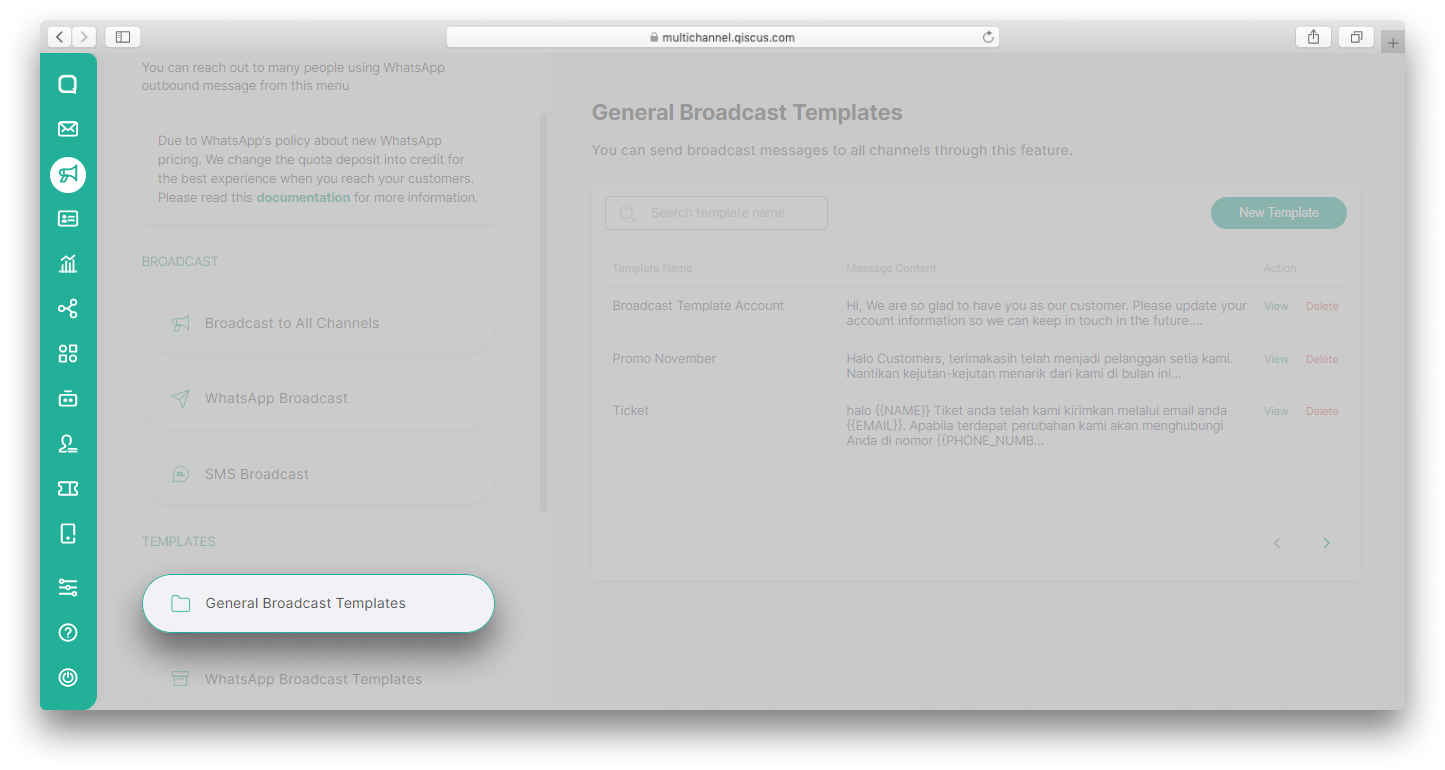
Task: Click the megaphone icon beside Broadcast to All Channels
Action: click(x=180, y=323)
